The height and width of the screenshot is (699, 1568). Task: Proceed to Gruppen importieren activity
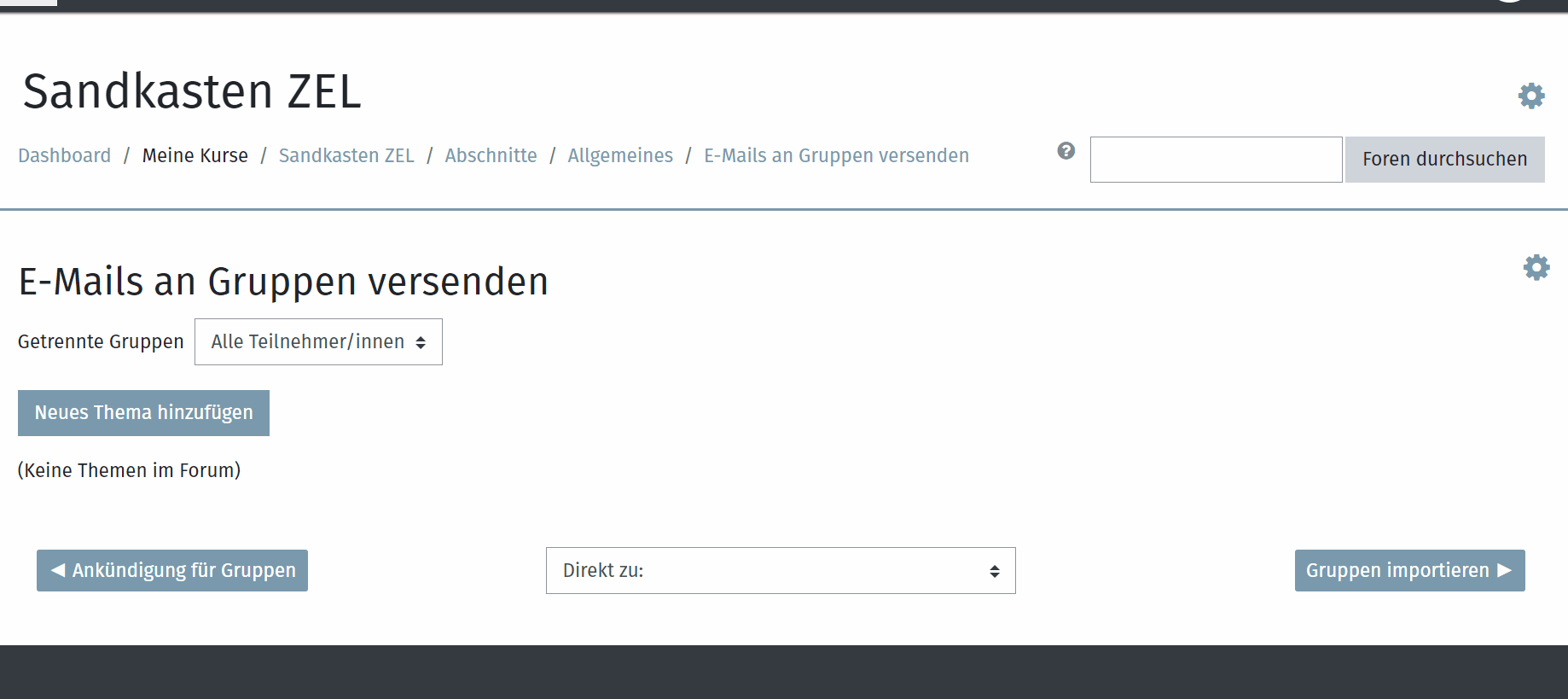(x=1409, y=570)
